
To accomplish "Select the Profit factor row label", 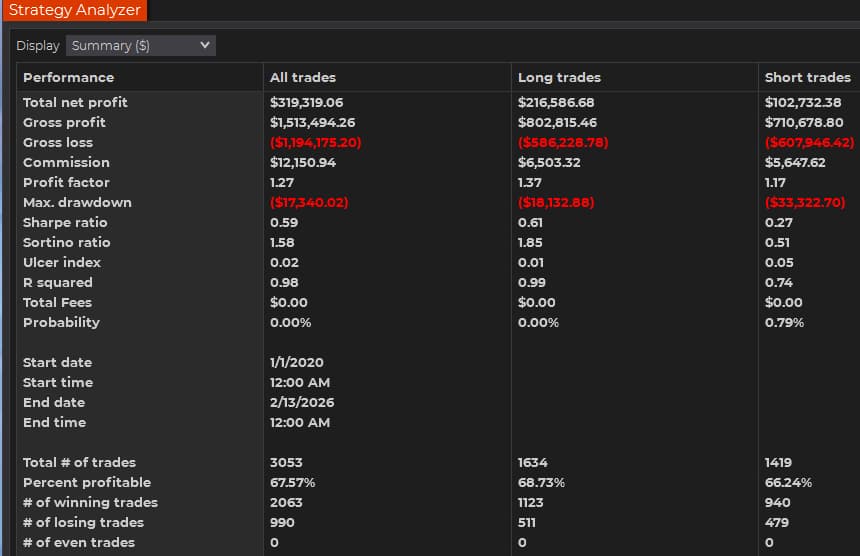I will 66,183.
